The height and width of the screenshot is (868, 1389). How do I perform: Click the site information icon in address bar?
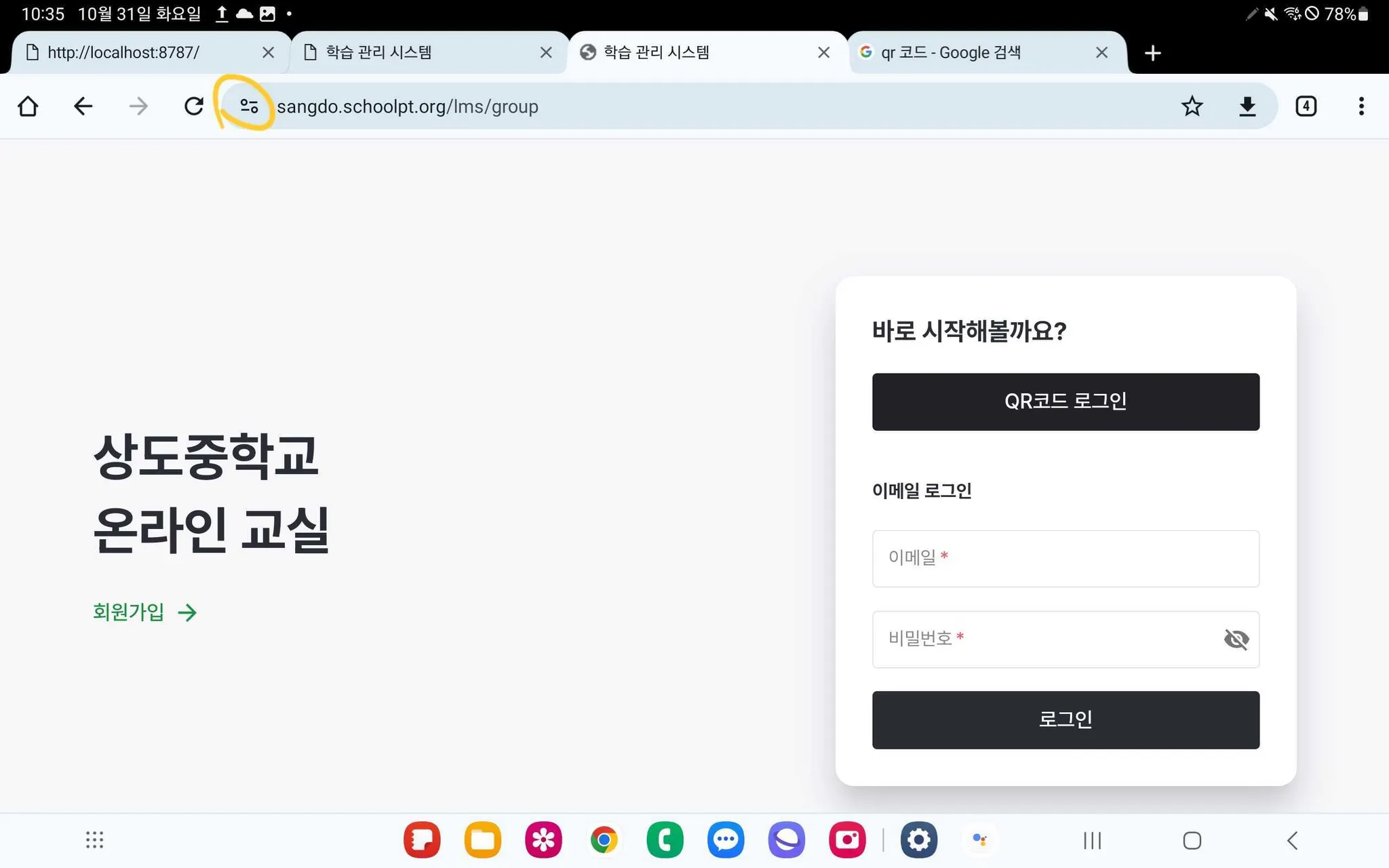[x=249, y=106]
